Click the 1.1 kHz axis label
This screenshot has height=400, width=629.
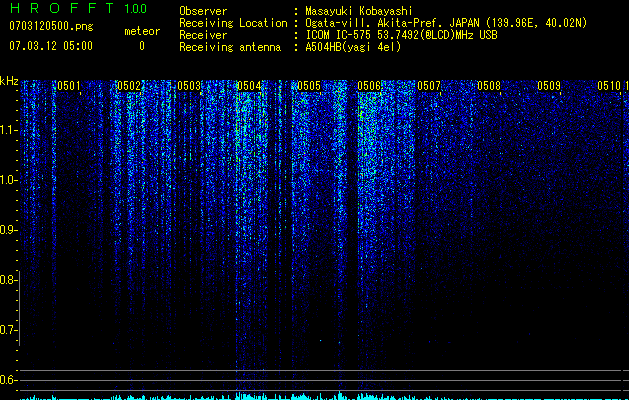click(8, 130)
